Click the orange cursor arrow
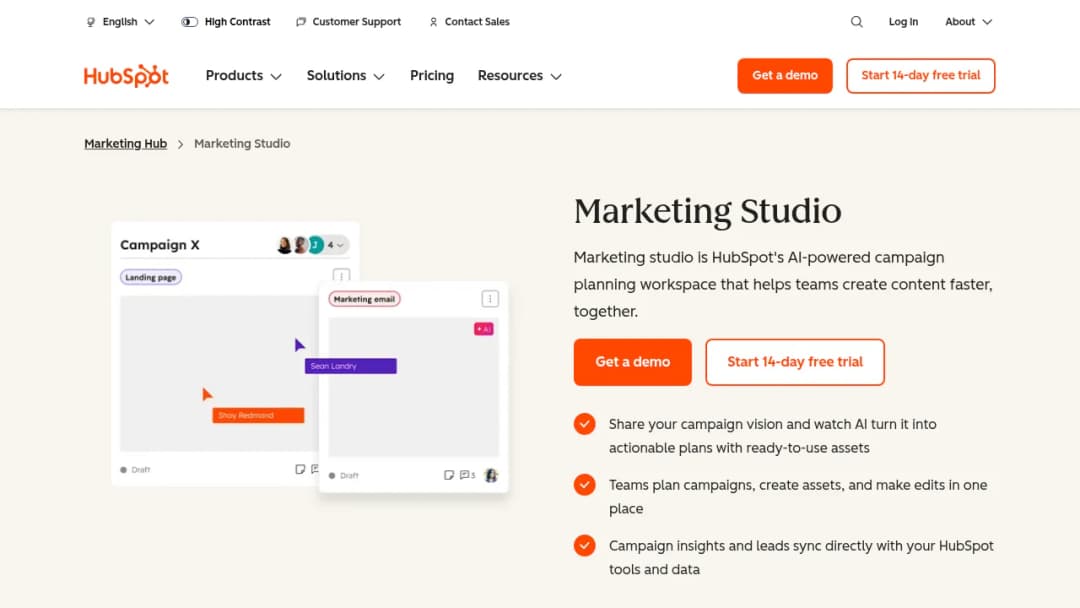This screenshot has height=608, width=1080. (207, 394)
